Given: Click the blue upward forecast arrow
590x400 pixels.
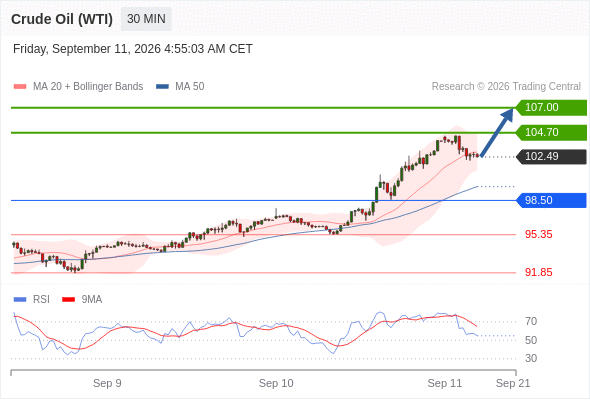Looking at the screenshot, I should 497,132.
